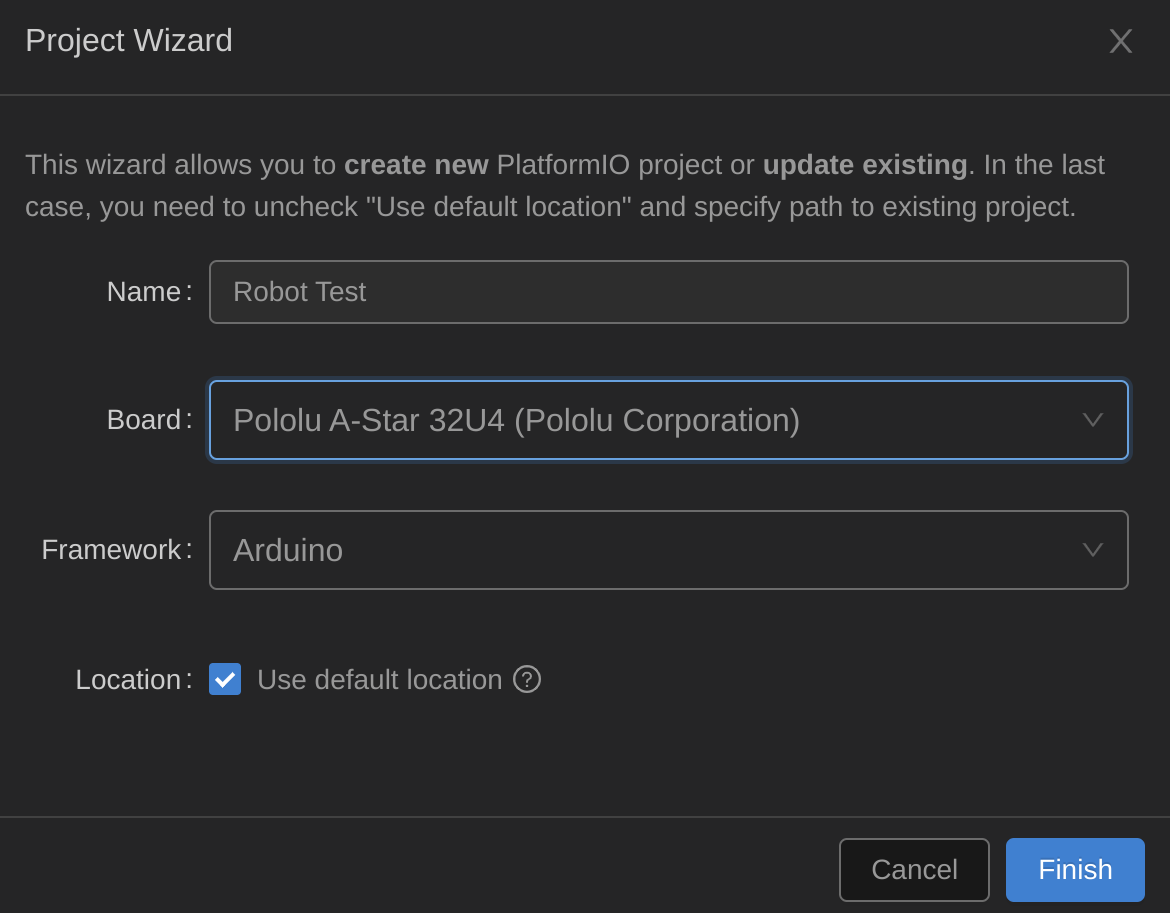The width and height of the screenshot is (1170, 913).
Task: Click the Name input showing Robot Test
Action: point(668,291)
